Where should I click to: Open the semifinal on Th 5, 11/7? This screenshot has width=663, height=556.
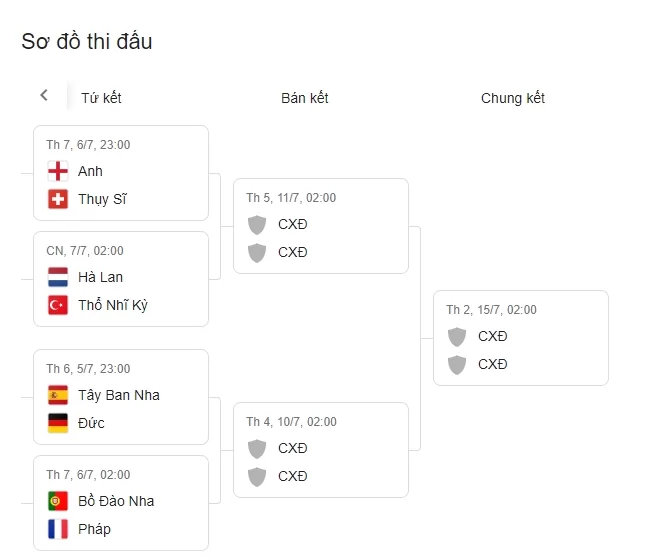point(320,225)
